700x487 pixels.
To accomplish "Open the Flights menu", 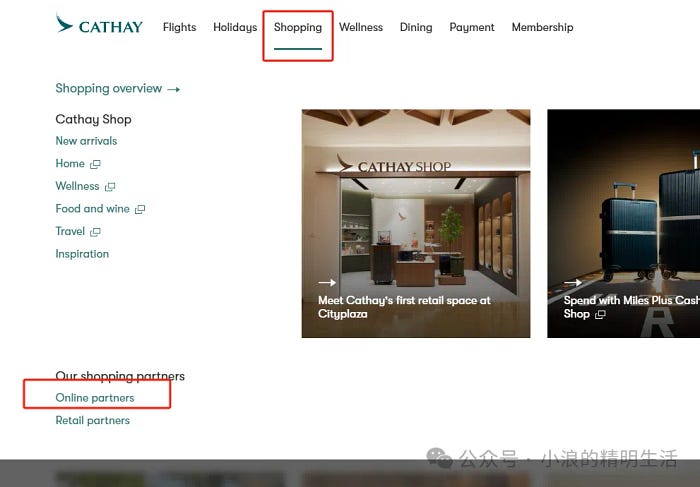I will click(179, 27).
